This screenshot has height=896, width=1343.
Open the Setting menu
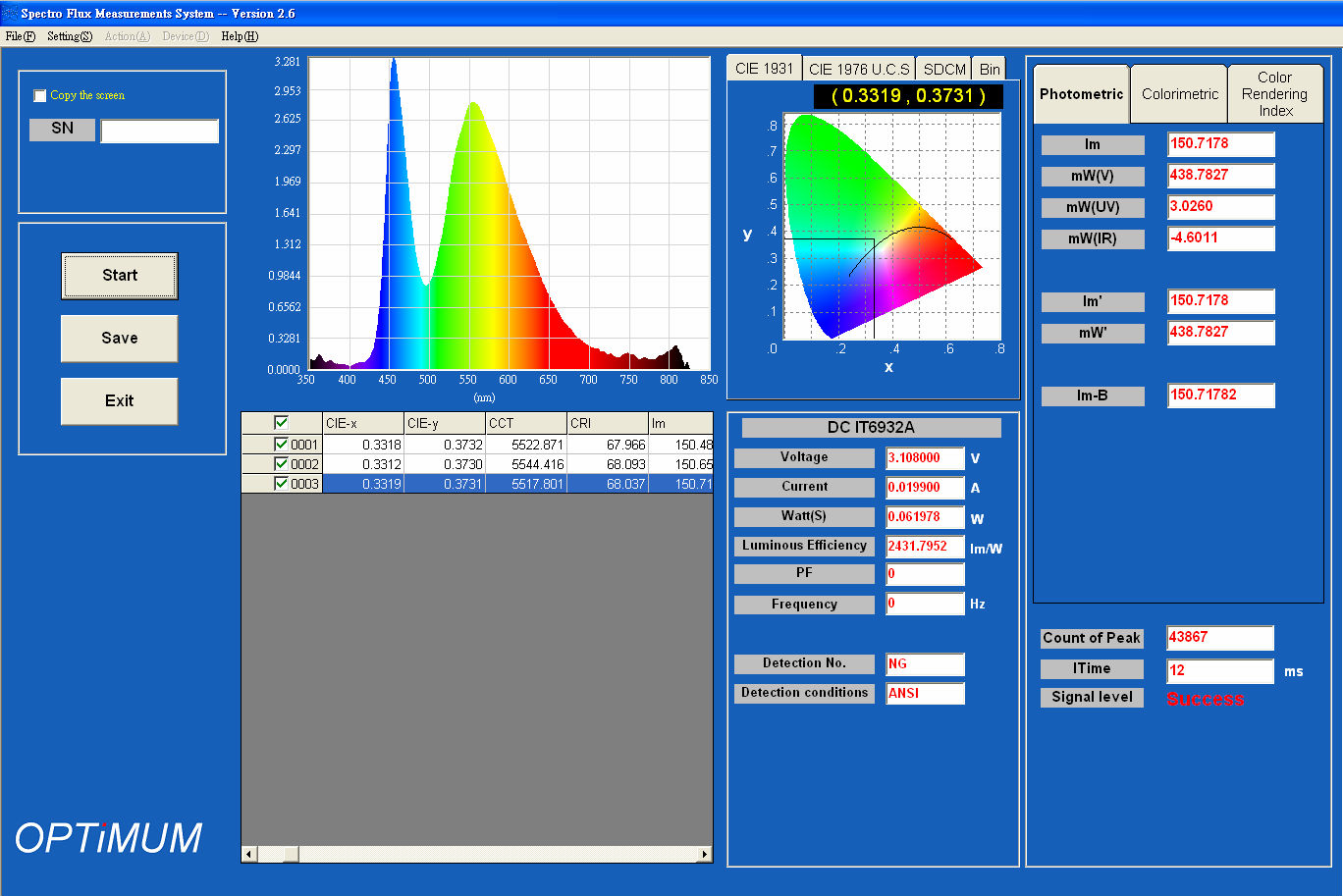[70, 36]
